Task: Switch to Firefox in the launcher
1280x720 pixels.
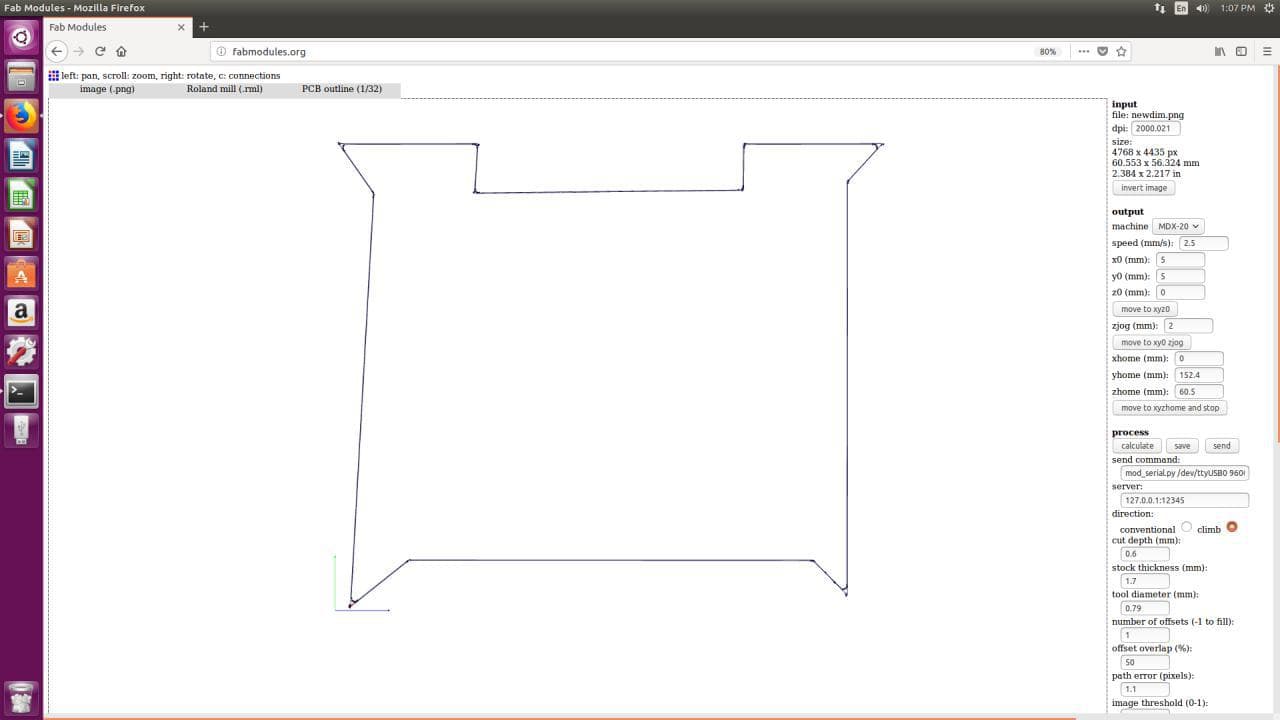Action: [21, 116]
